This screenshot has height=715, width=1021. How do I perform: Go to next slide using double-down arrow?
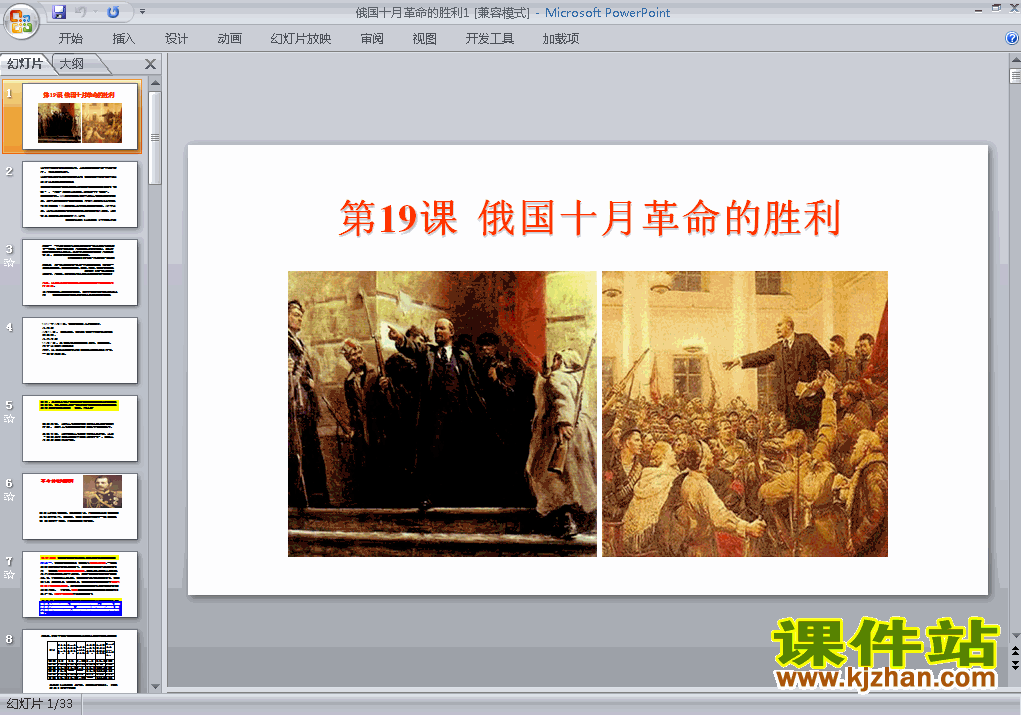click(x=1015, y=665)
